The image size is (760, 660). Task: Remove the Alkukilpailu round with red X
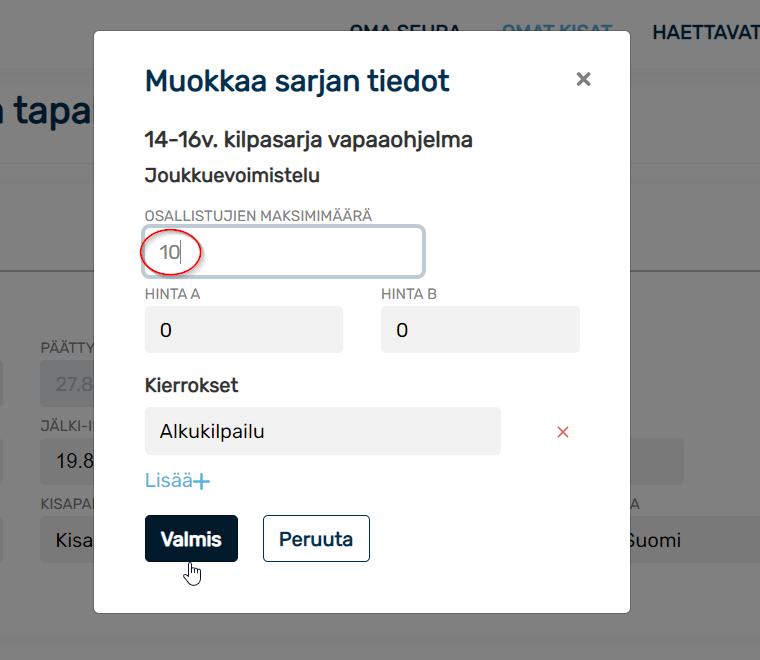point(563,432)
